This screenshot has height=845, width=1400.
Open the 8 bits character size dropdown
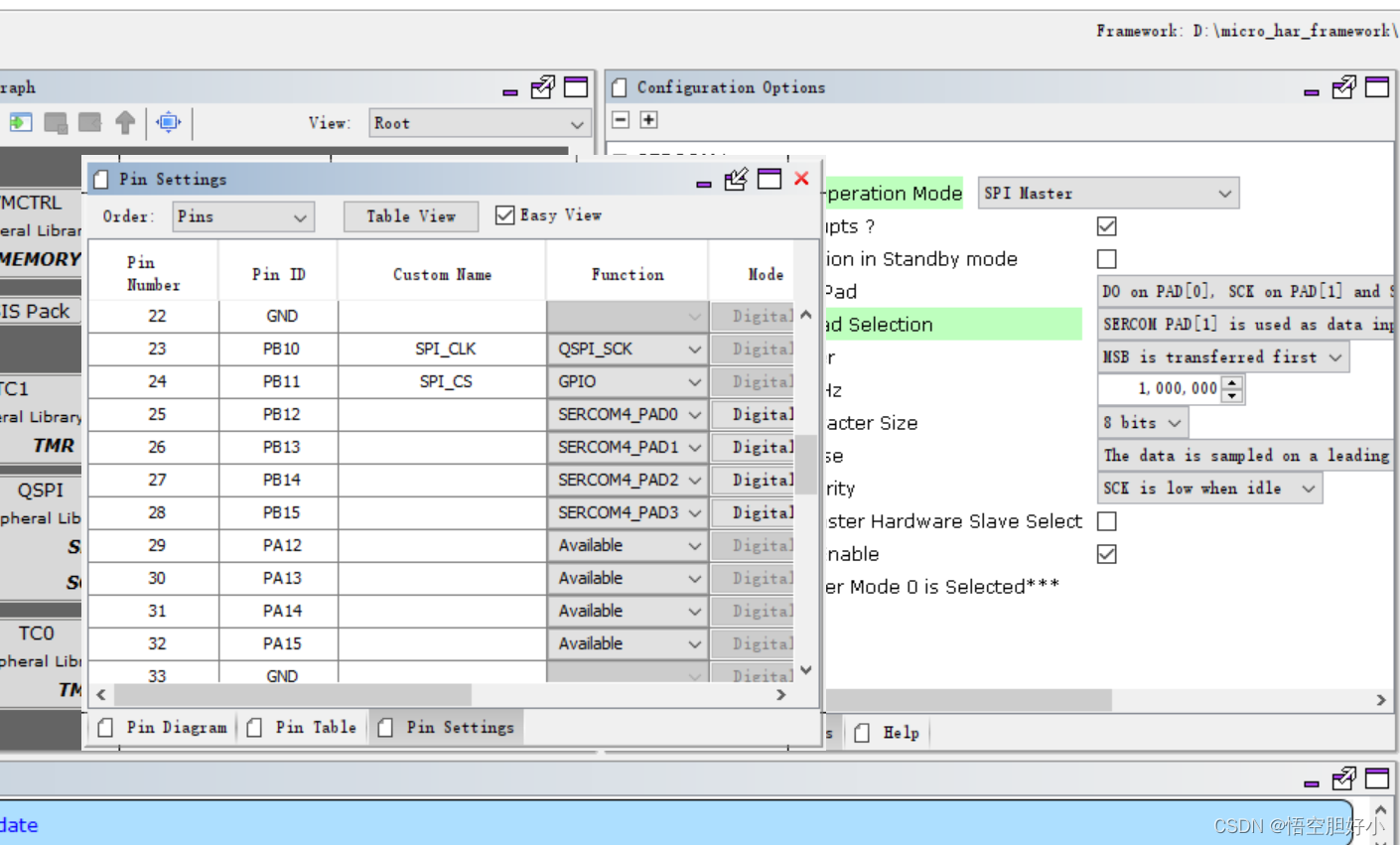click(x=1143, y=423)
